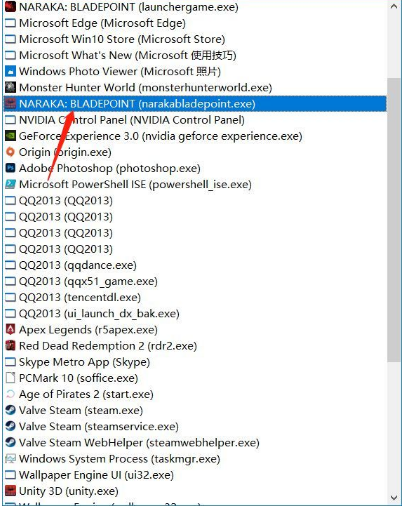Viewport: 402px width, 507px height.
Task: Pick Skype Metro App entry
Action: [195, 362]
